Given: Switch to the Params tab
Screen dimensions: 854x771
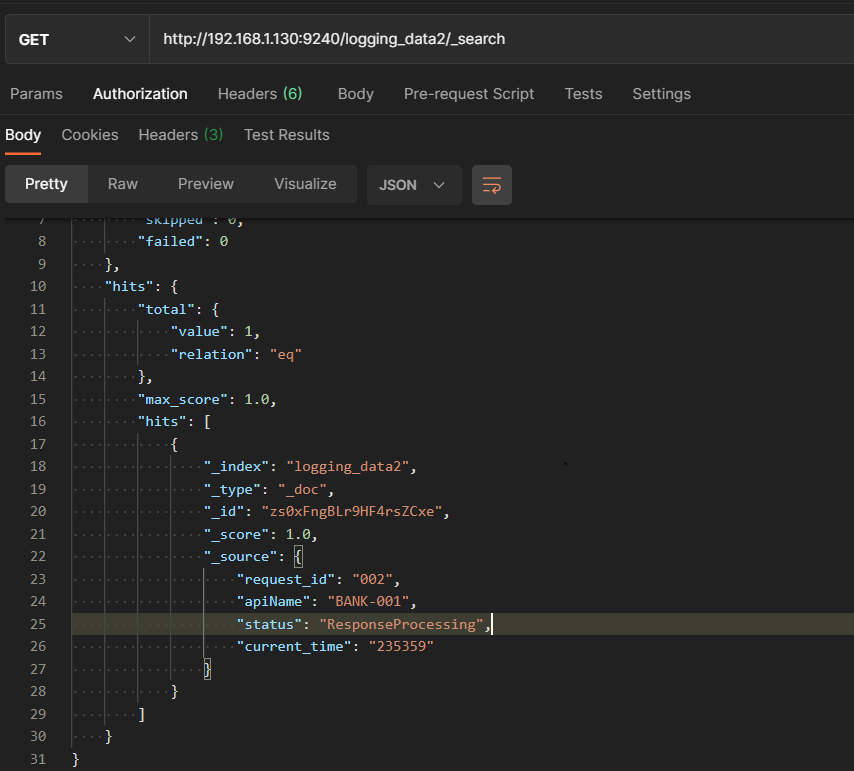Looking at the screenshot, I should 36,94.
